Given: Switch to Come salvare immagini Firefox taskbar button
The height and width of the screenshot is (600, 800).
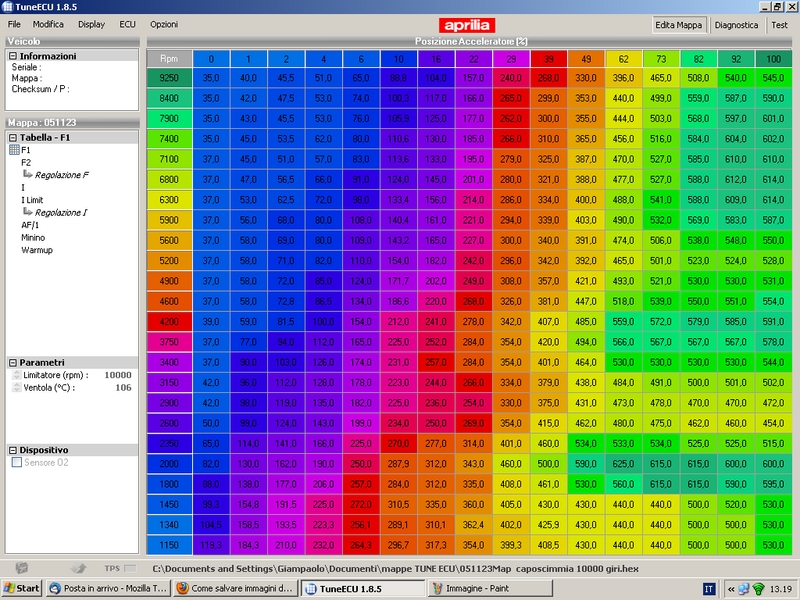Looking at the screenshot, I should click(x=235, y=588).
